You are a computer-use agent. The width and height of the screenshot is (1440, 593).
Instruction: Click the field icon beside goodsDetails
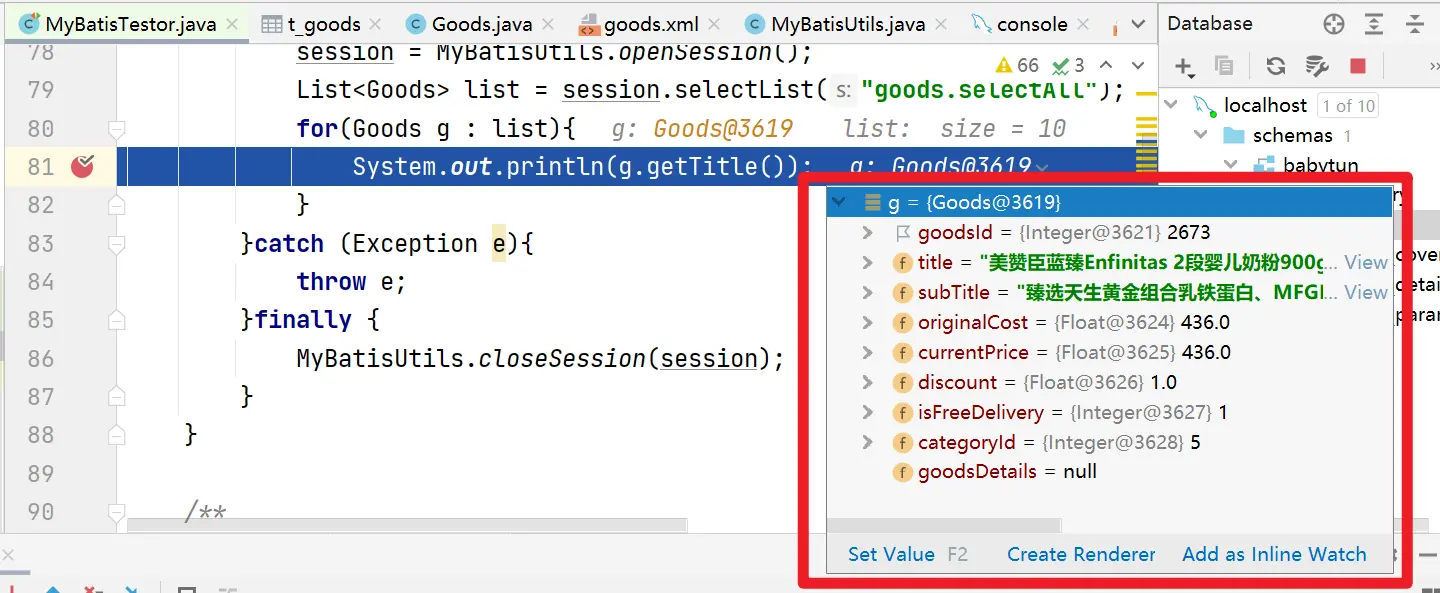coord(902,472)
